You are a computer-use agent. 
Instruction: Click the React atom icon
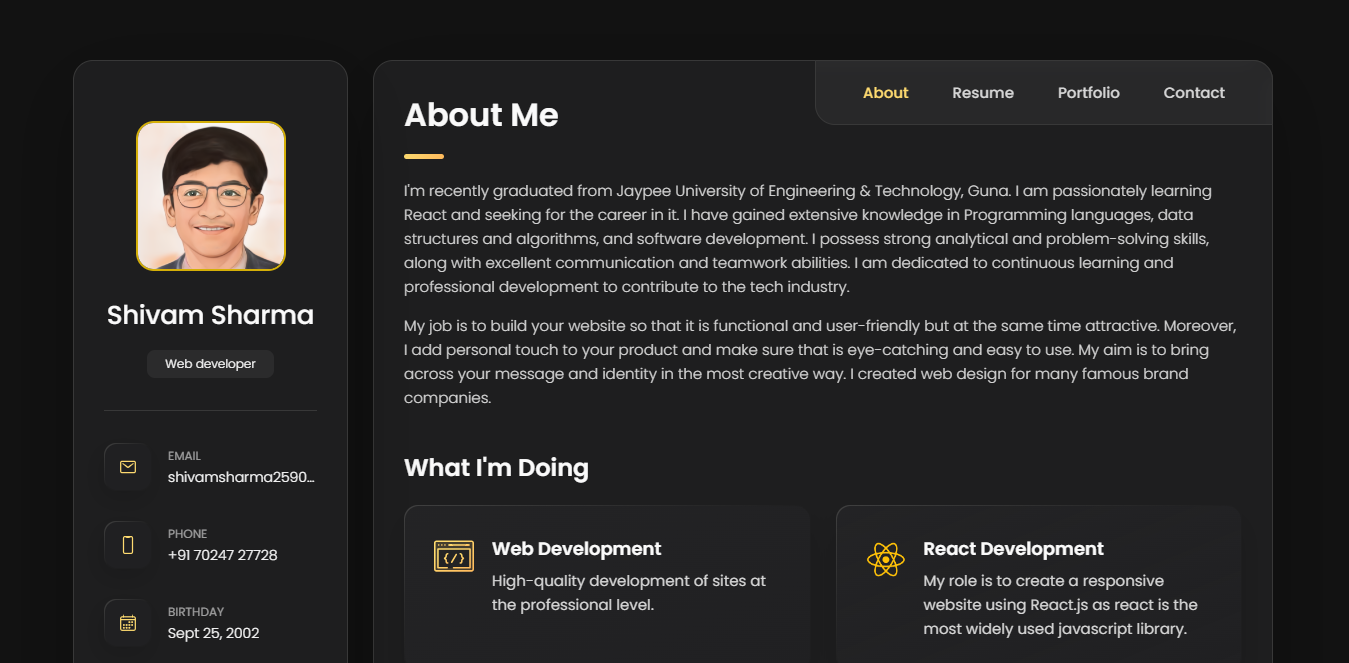885,559
